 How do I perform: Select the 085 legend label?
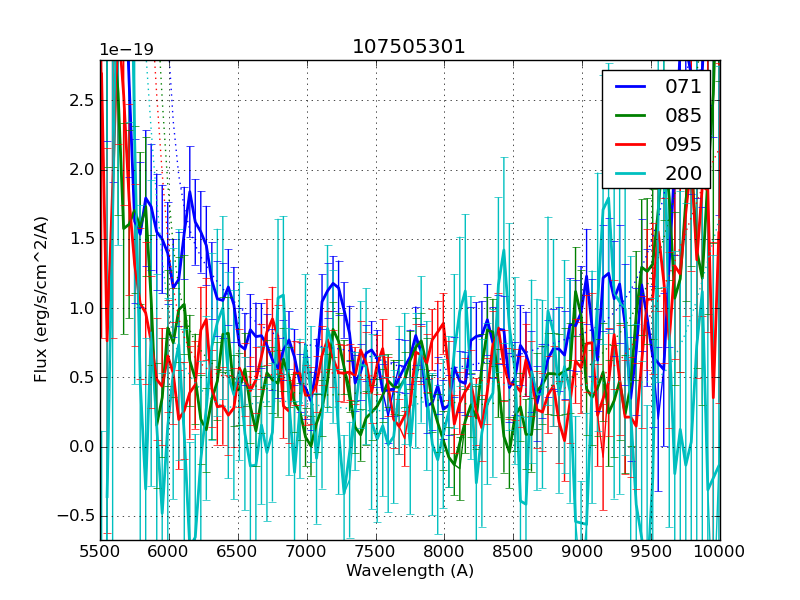pos(683,115)
